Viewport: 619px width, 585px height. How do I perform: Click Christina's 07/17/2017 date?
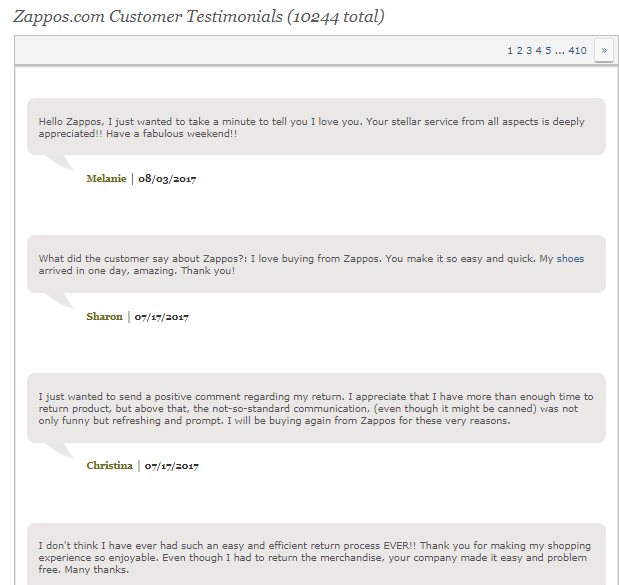click(x=172, y=466)
